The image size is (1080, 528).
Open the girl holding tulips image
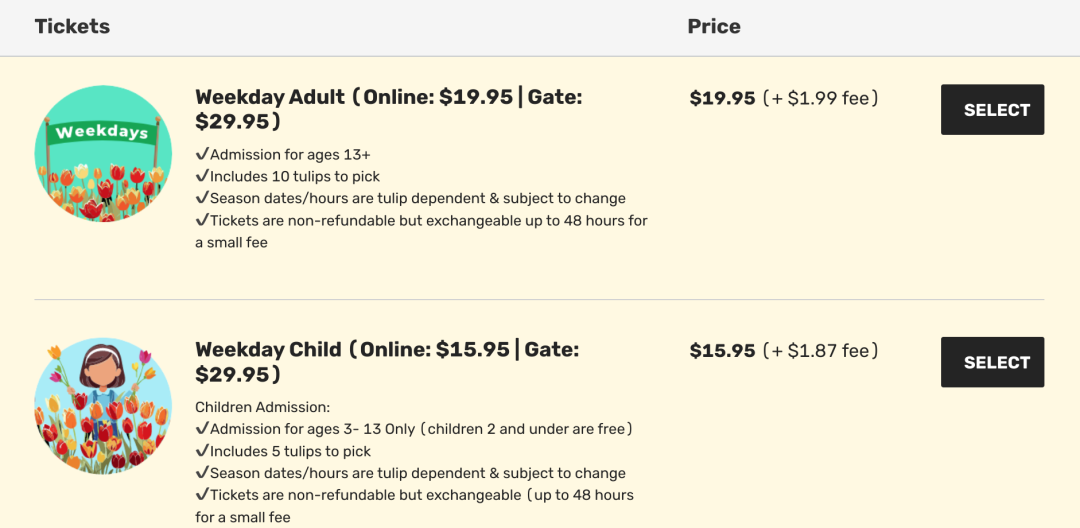(103, 406)
